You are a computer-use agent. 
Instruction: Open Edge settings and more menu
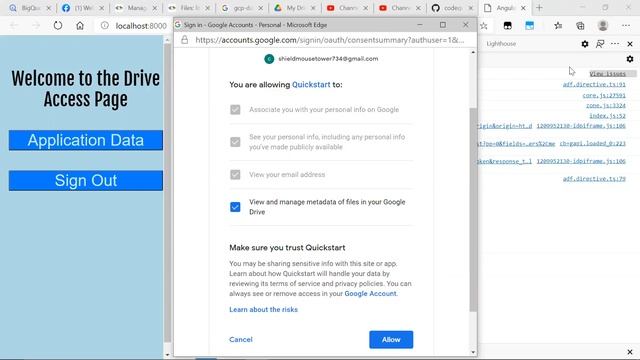tap(626, 26)
